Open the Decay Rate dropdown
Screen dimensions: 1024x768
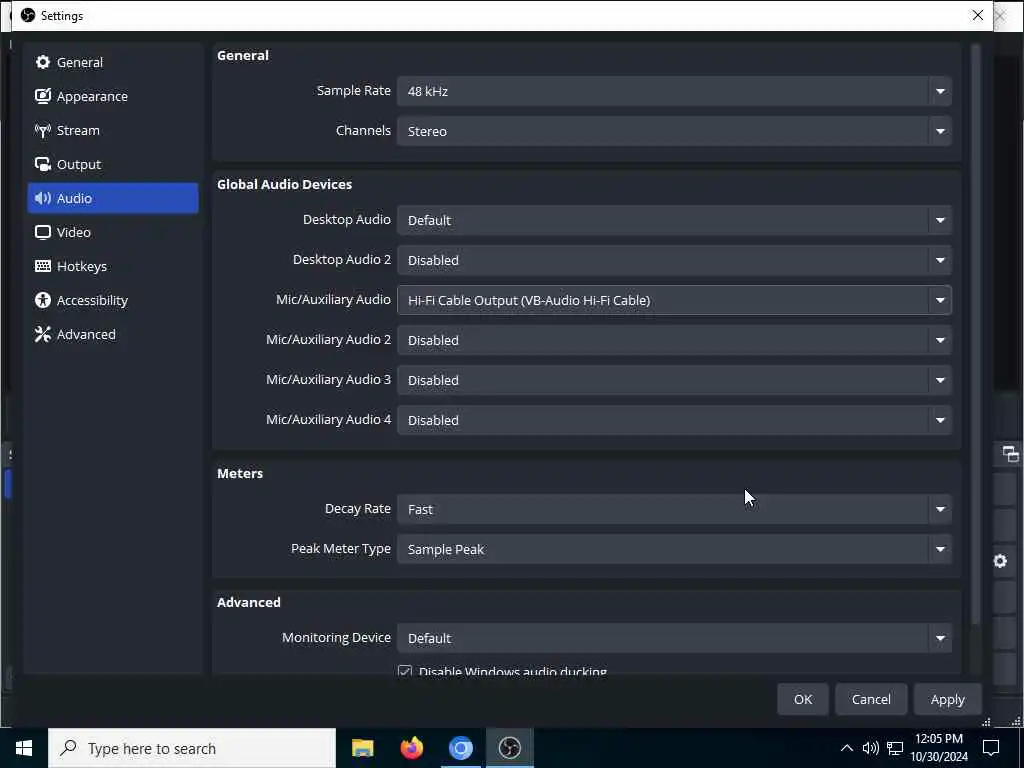click(x=674, y=509)
